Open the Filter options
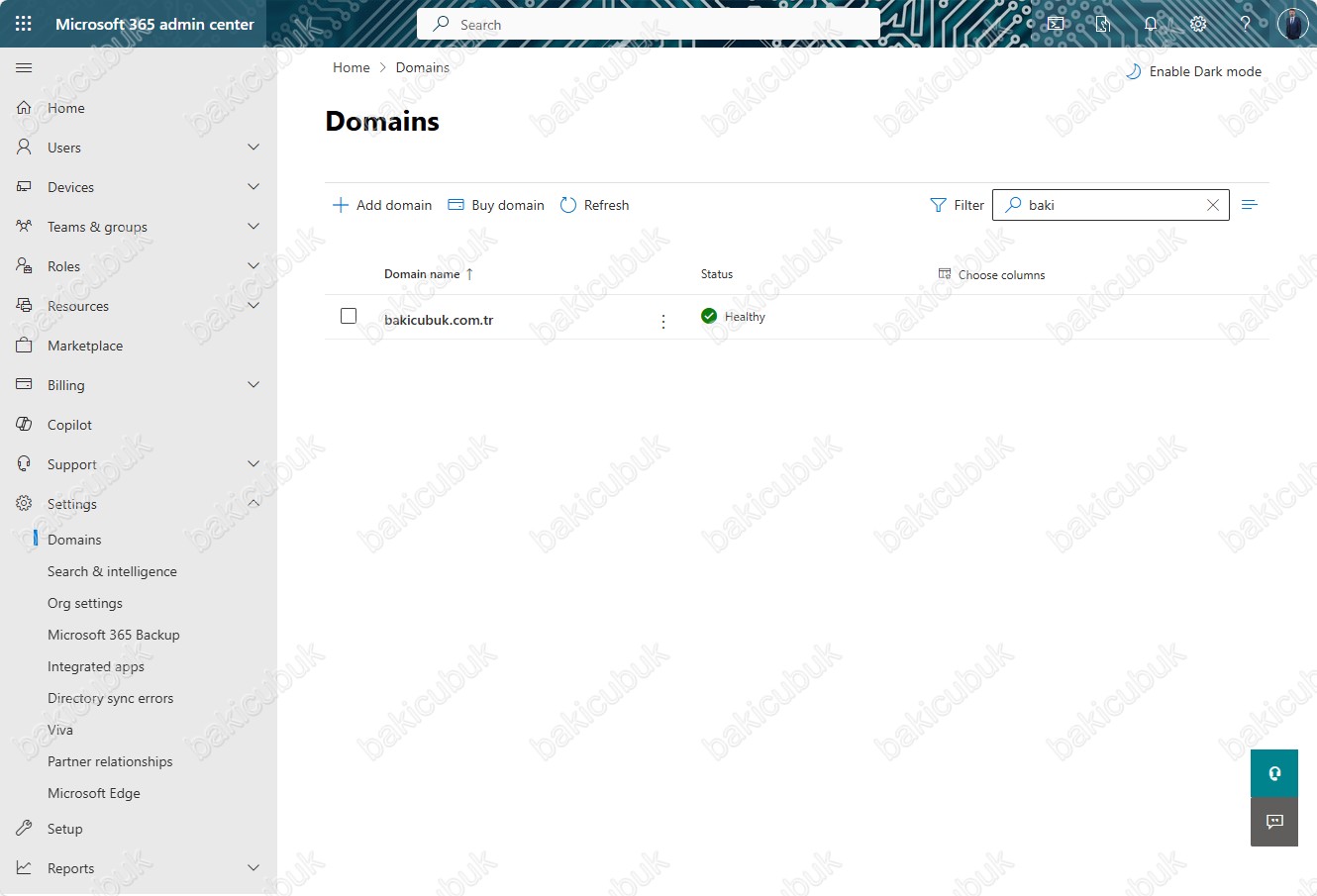This screenshot has width=1317, height=896. (x=957, y=205)
